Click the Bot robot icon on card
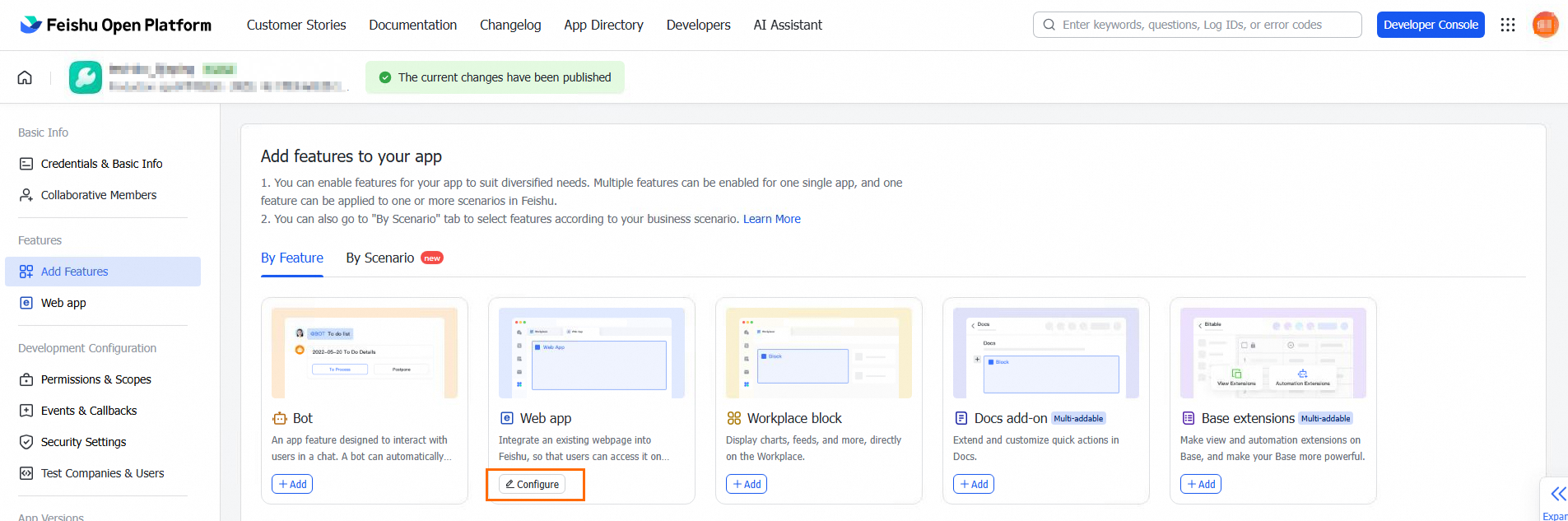The image size is (1568, 521). tap(280, 418)
